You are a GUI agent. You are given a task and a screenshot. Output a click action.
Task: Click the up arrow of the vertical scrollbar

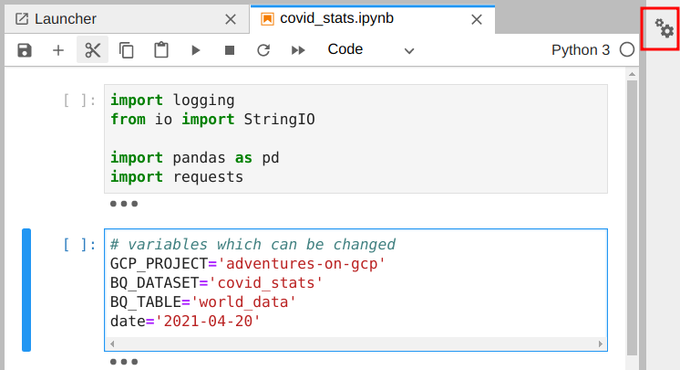pos(632,74)
